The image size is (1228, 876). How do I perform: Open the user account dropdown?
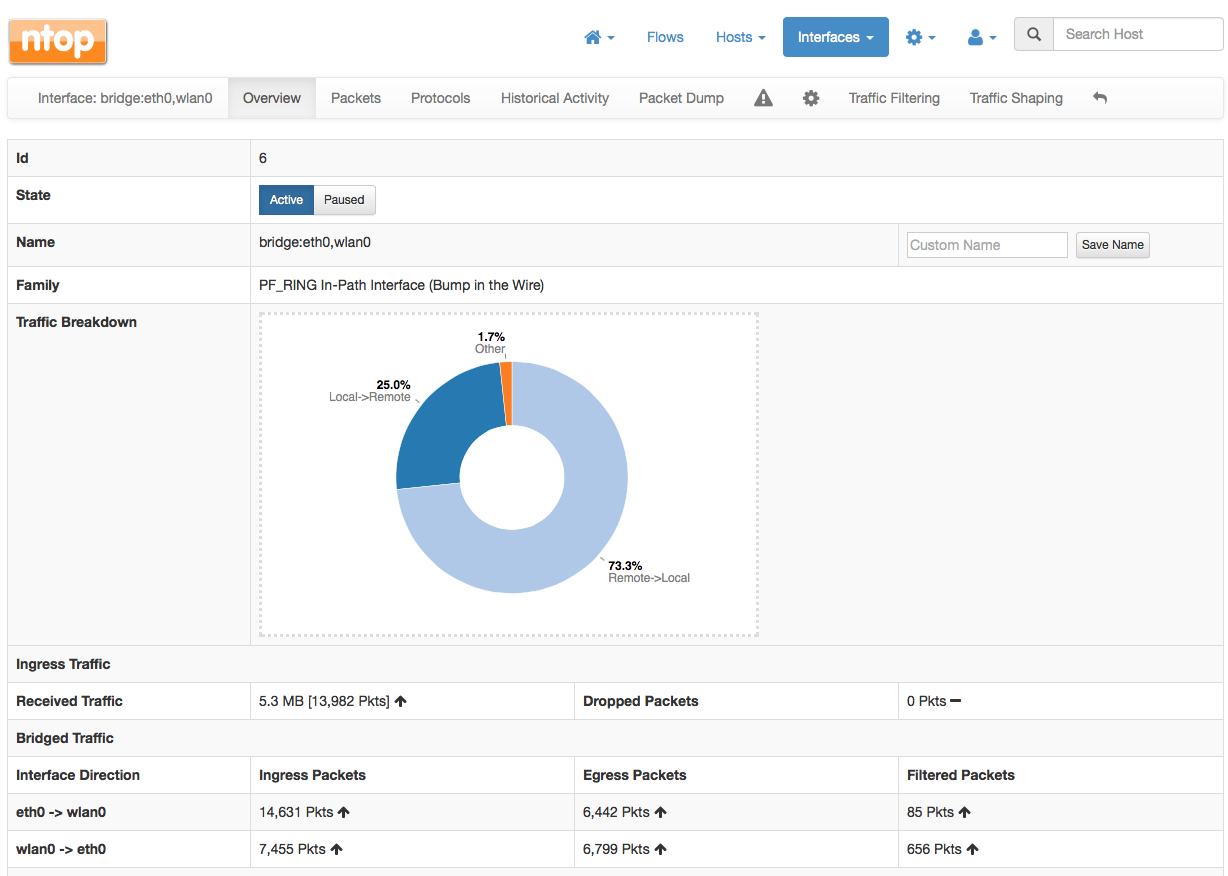pyautogui.click(x=982, y=37)
